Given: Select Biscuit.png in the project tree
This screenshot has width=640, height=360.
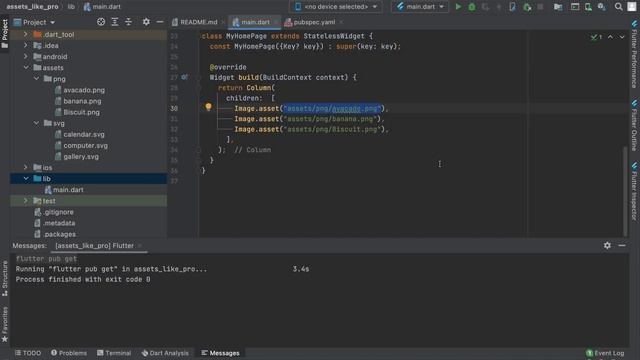Looking at the screenshot, I should [x=81, y=112].
